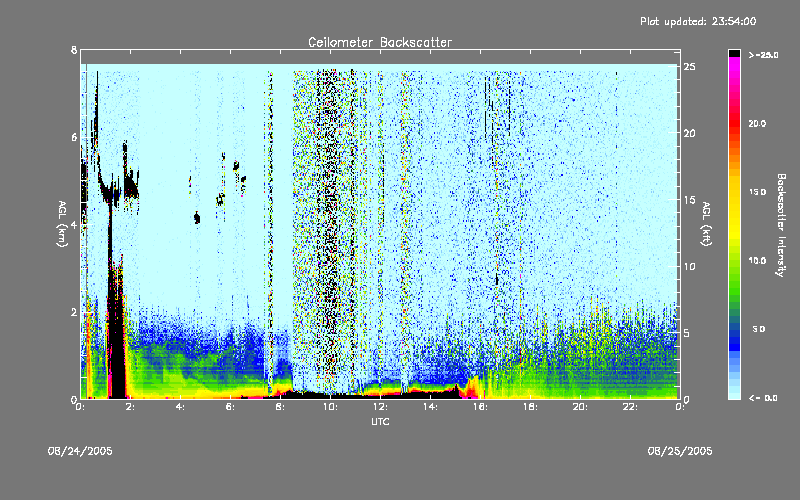The image size is (800, 500).
Task: Click the 2 km tick on left axis
Action: click(x=74, y=312)
